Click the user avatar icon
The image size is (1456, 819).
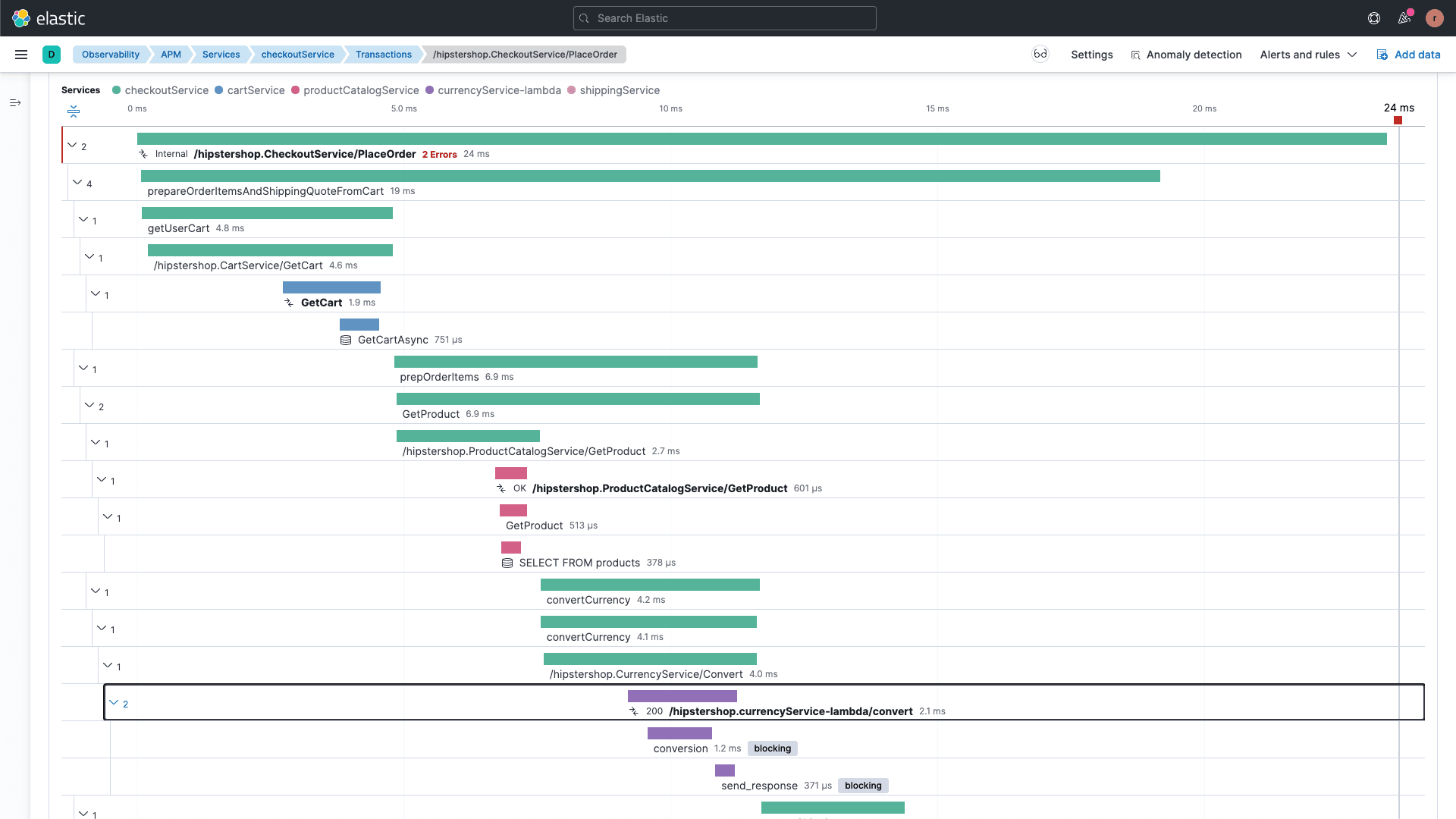click(1434, 18)
